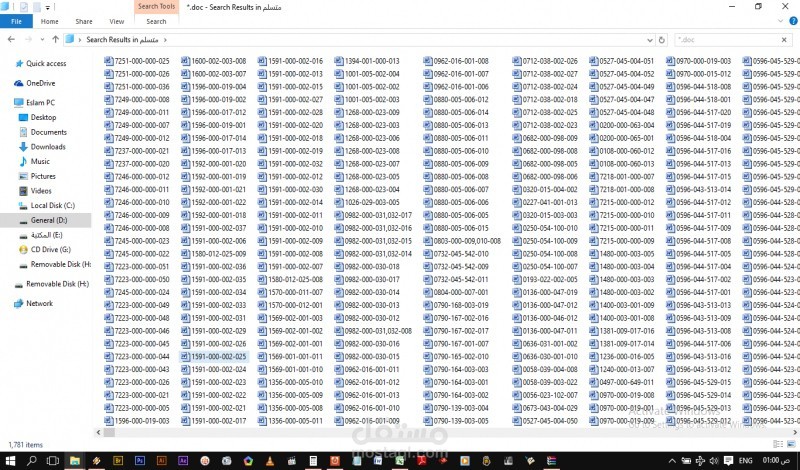Launch Adobe Bridge from the taskbar
The width and height of the screenshot is (800, 470).
[x=118, y=461]
